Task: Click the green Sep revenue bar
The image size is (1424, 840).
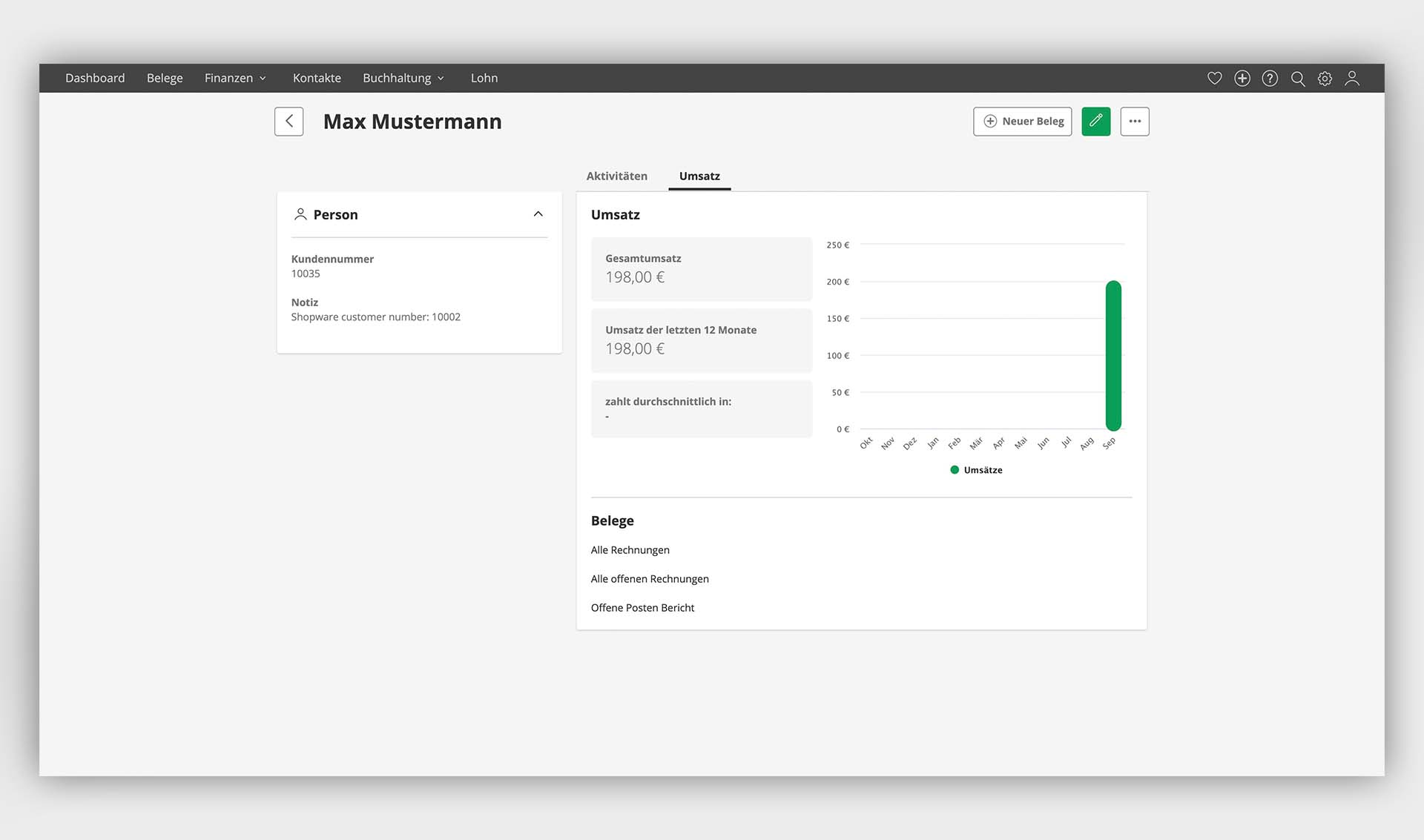Action: tap(1113, 356)
